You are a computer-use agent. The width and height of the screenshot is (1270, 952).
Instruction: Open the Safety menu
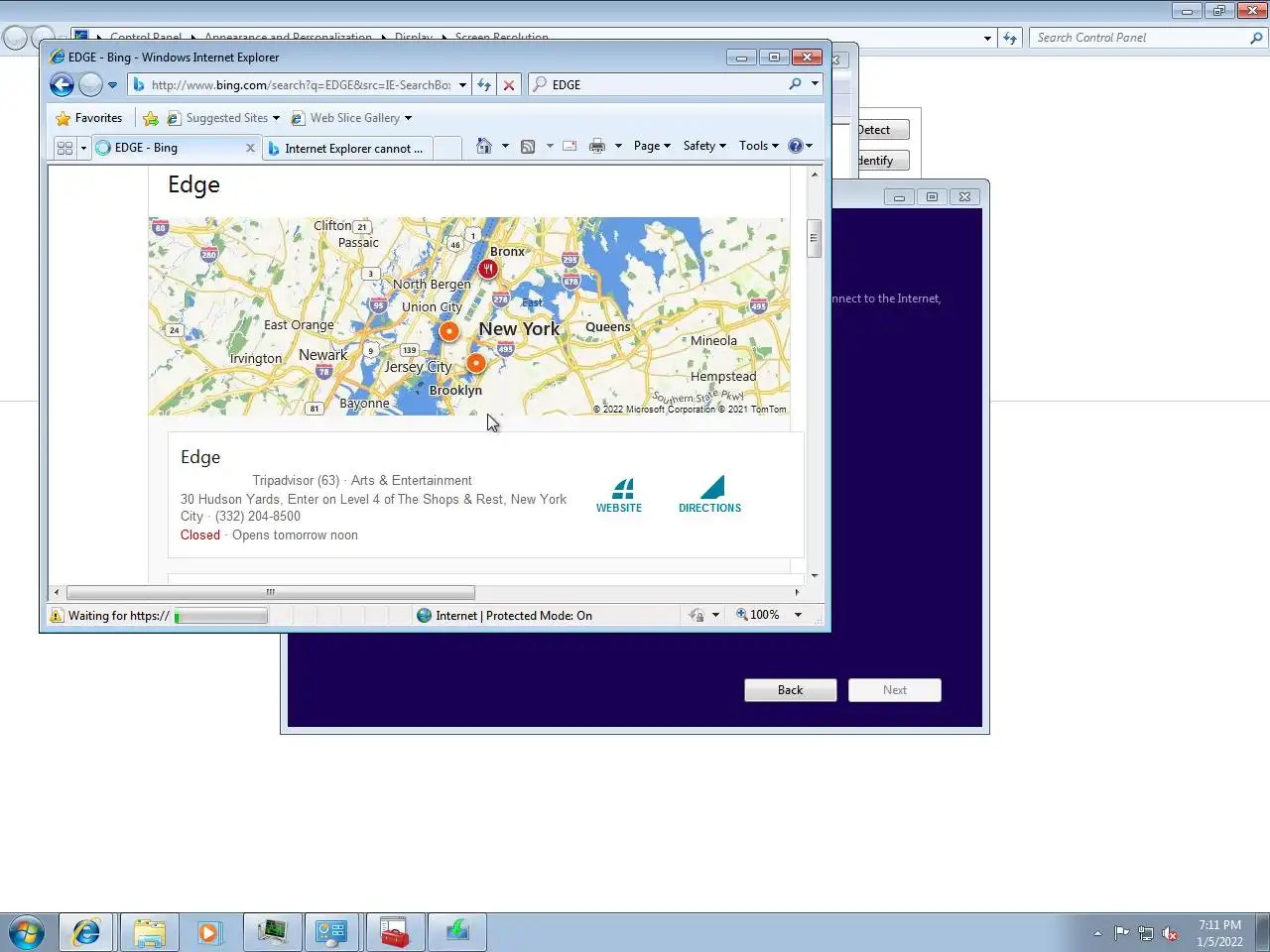coord(704,146)
